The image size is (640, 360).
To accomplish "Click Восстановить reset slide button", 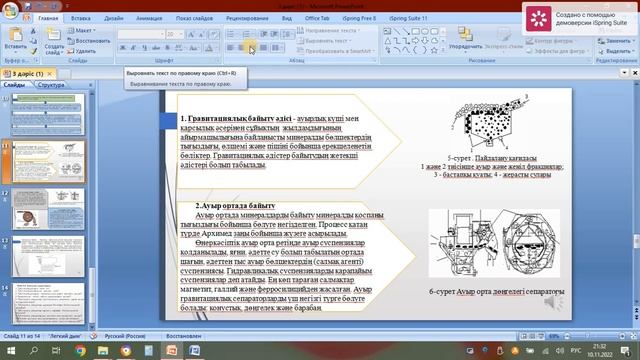I will pos(89,41).
